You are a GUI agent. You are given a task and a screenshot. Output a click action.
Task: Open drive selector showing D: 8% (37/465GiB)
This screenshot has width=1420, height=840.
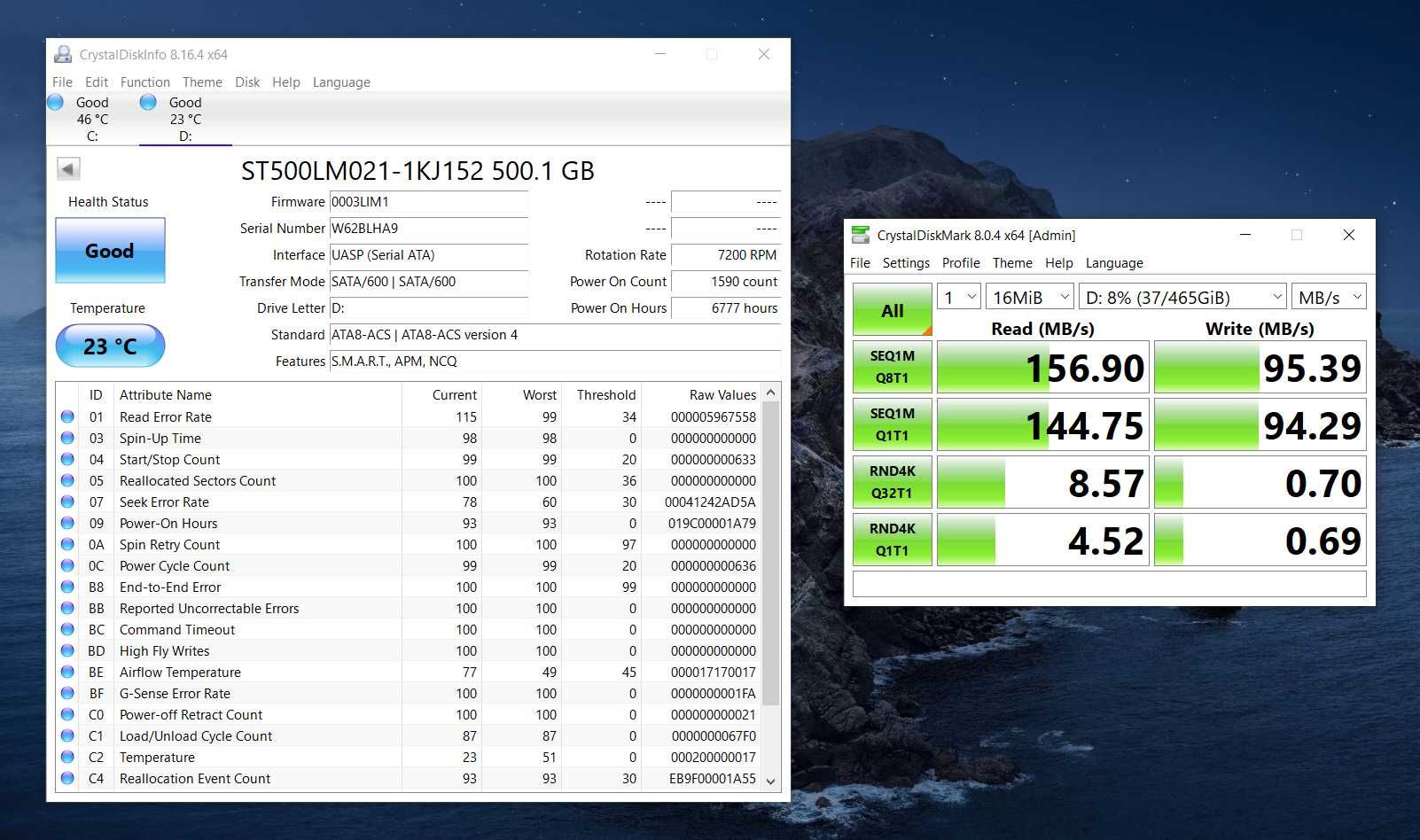[x=1182, y=297]
